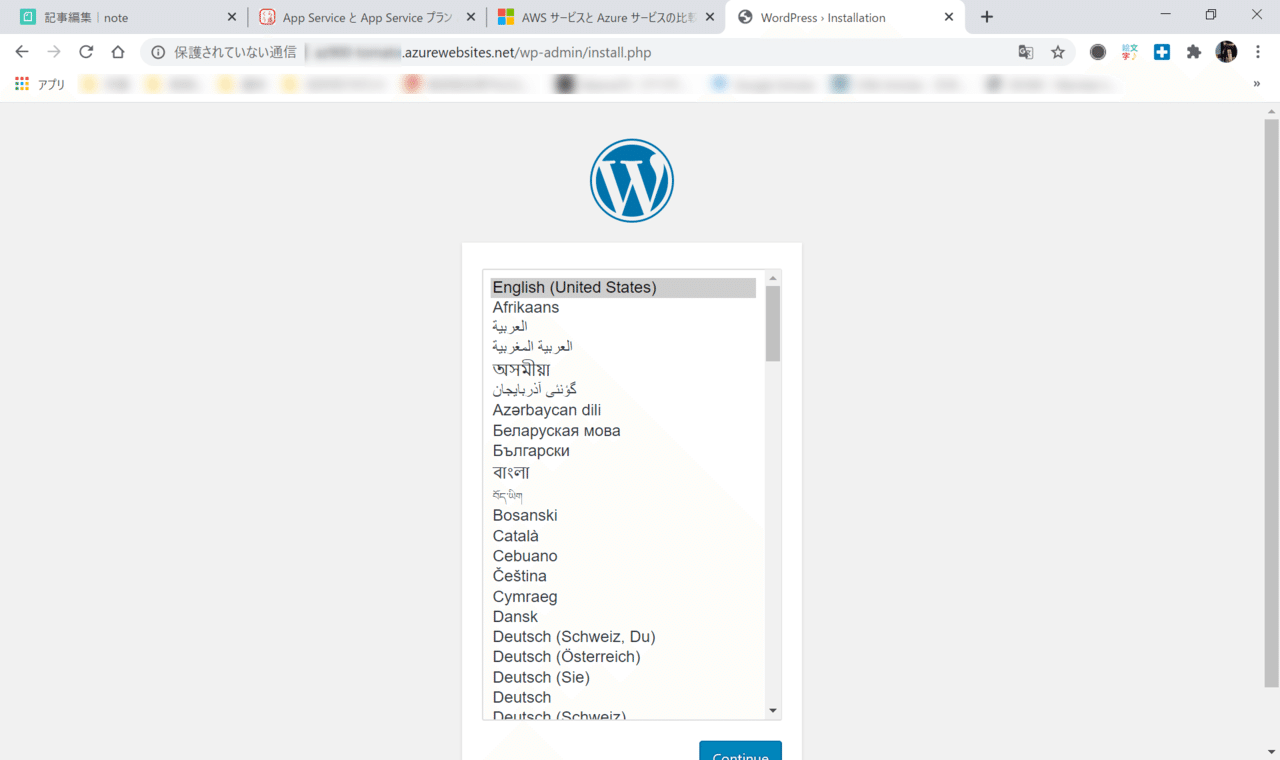Select the অসমীয়া language option

(x=623, y=369)
